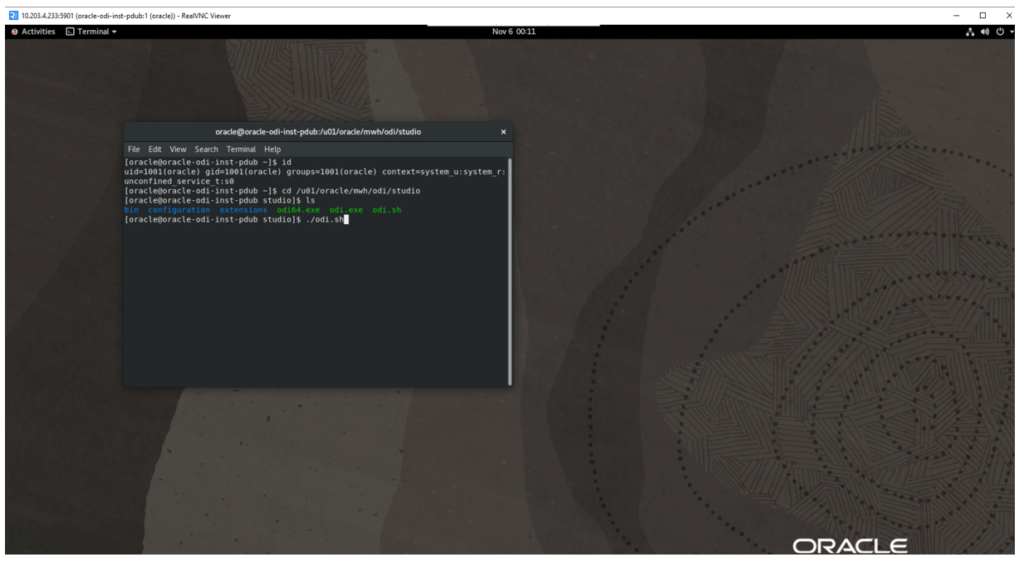Screen dimensions: 1024x567
Task: Click the terminal title bar
Action: pos(318,132)
